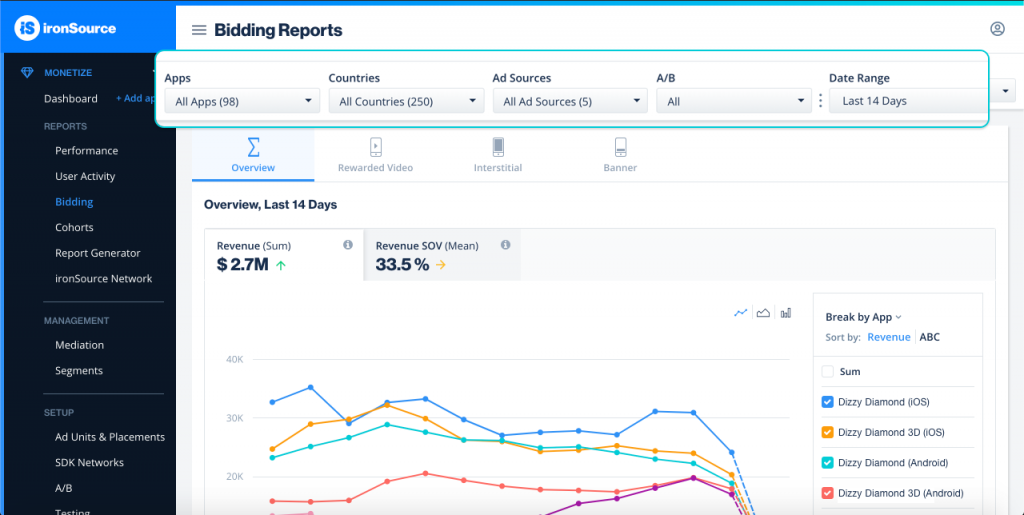Click the Monetize diamond icon
The image size is (1024, 515).
[27, 72]
